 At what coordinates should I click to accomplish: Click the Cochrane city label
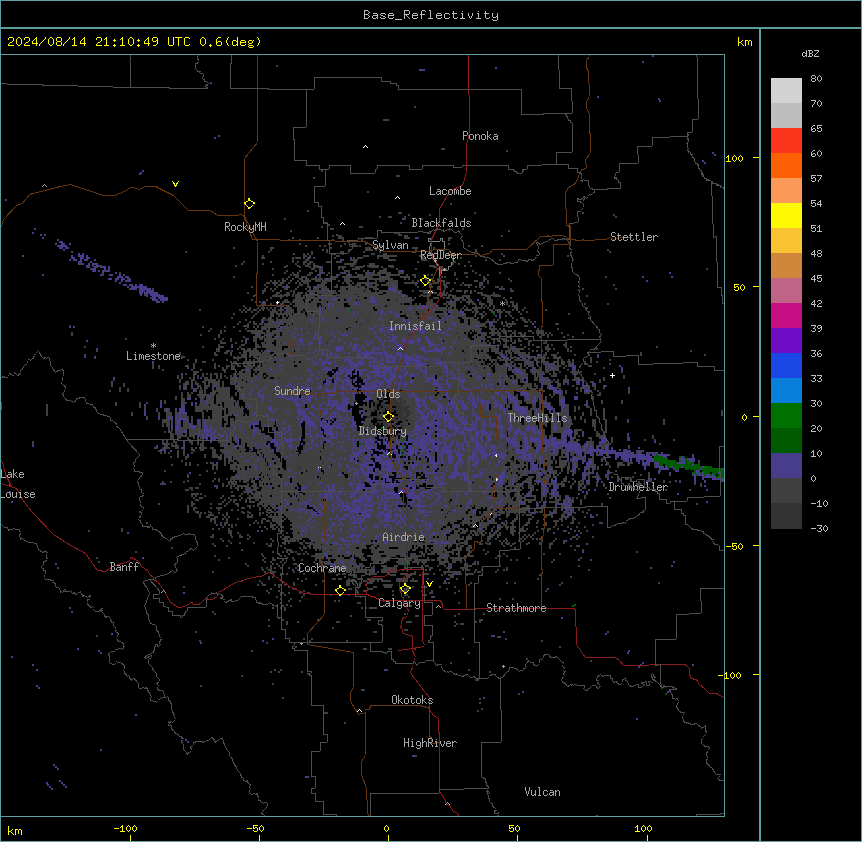pos(322,568)
